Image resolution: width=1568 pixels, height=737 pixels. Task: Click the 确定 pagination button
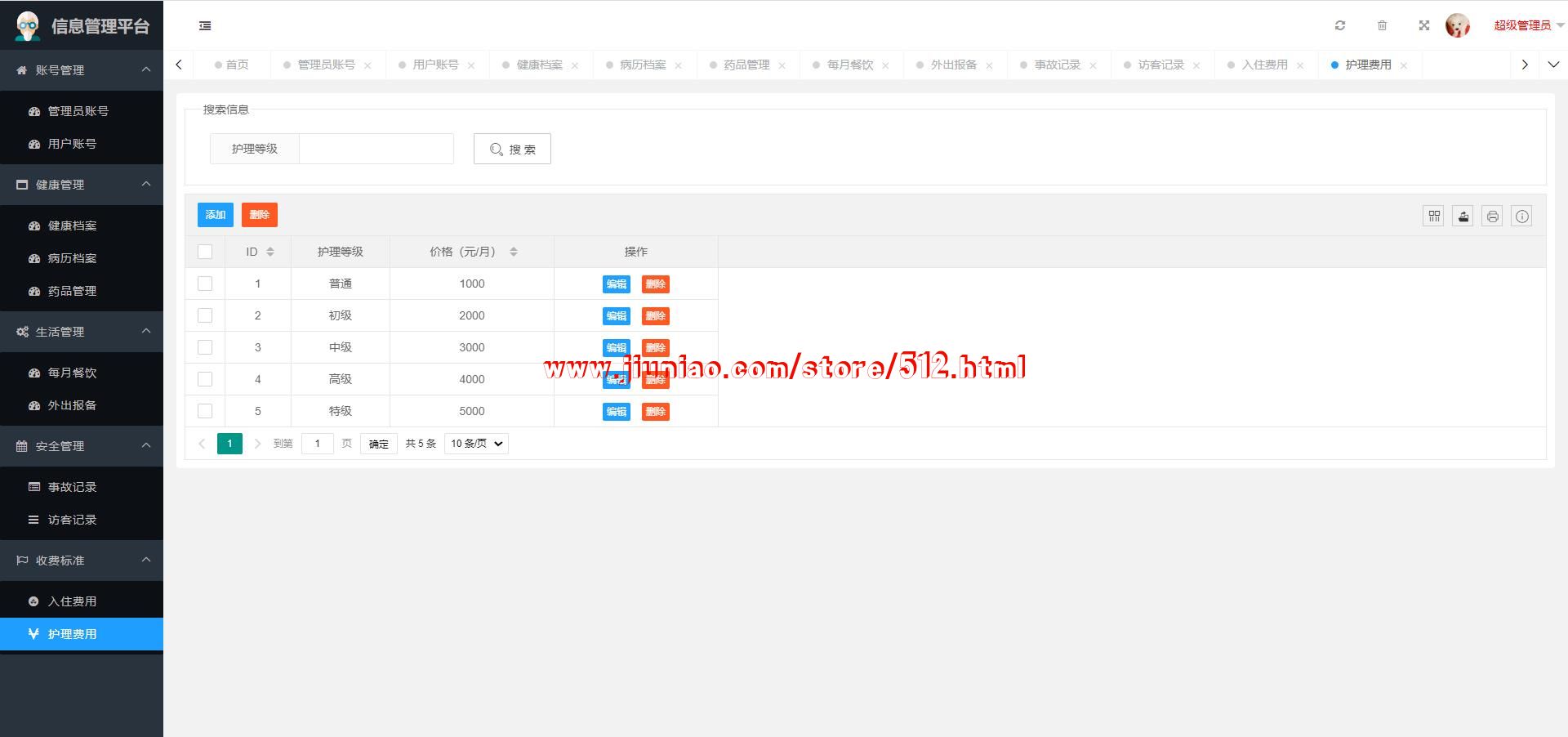pos(379,444)
